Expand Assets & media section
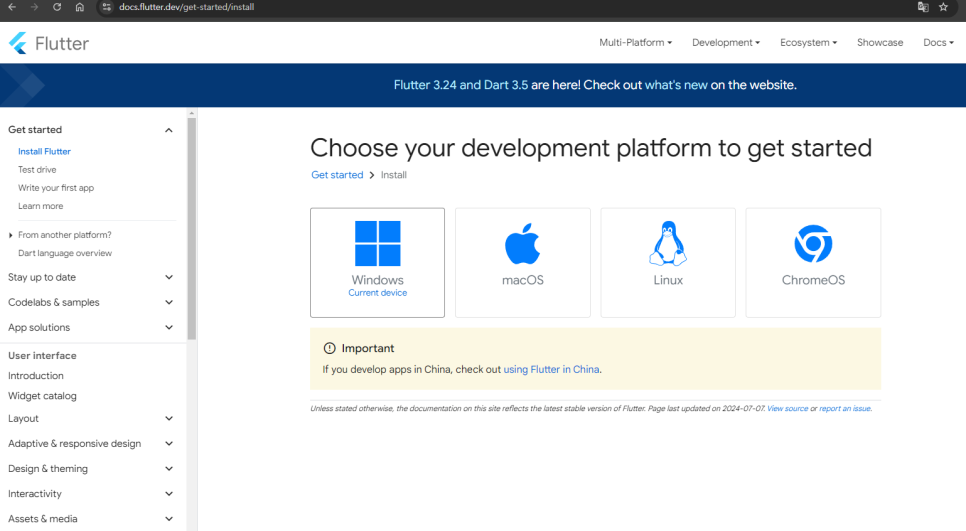Viewport: 966px width, 531px height. [x=91, y=519]
